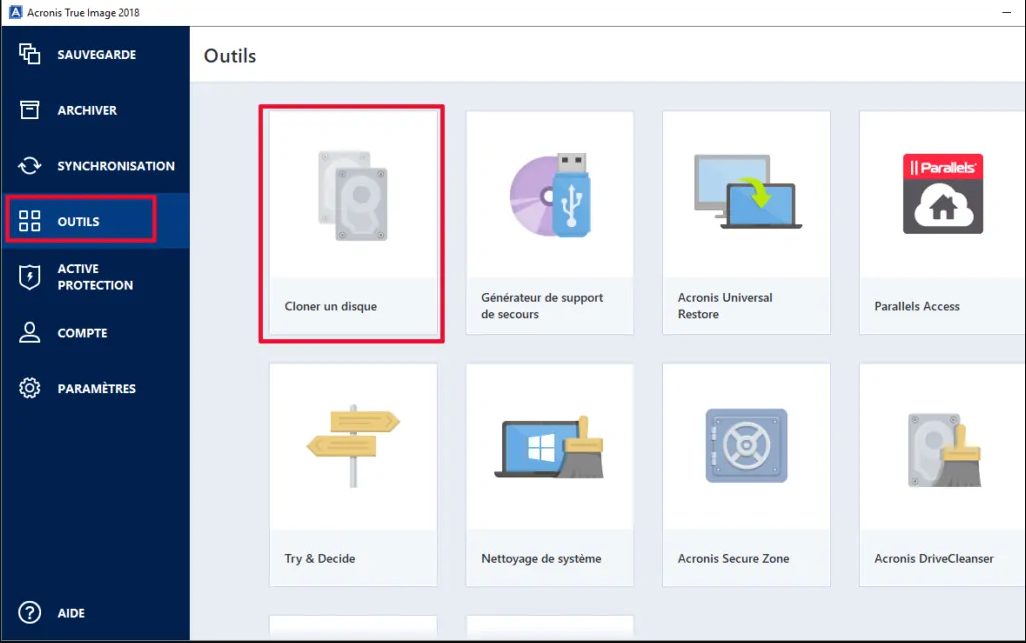Open the Parallels Access tool

[x=940, y=220]
